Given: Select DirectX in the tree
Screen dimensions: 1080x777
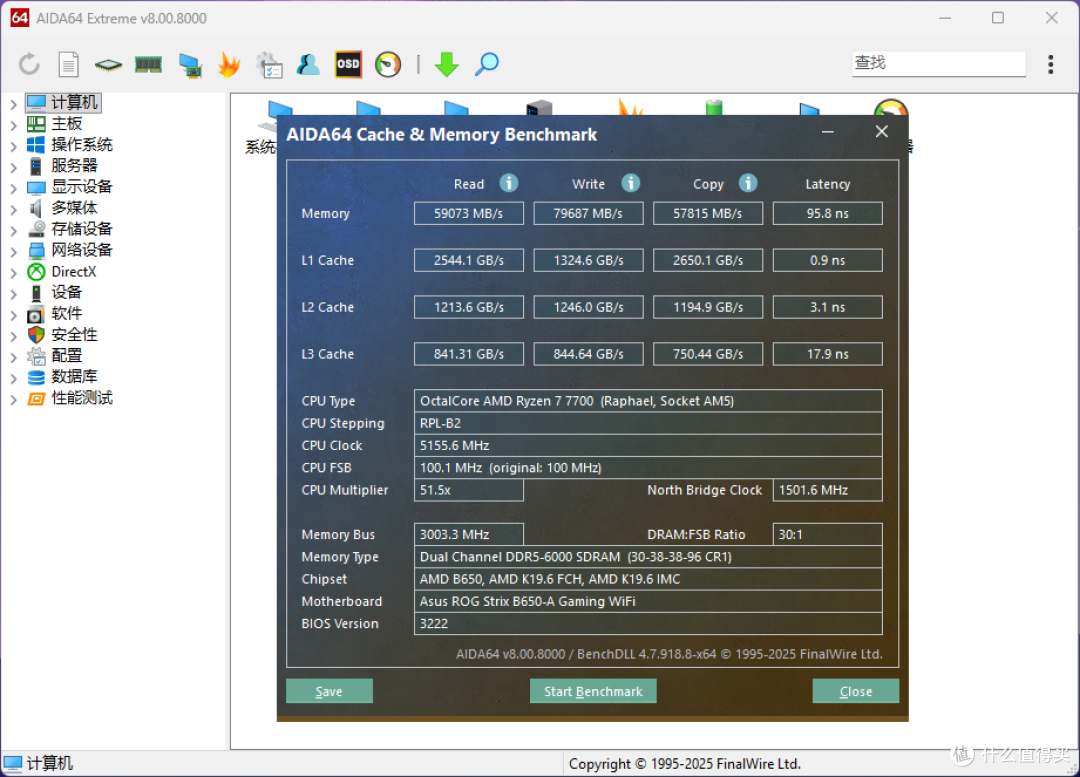Looking at the screenshot, I should point(73,271).
